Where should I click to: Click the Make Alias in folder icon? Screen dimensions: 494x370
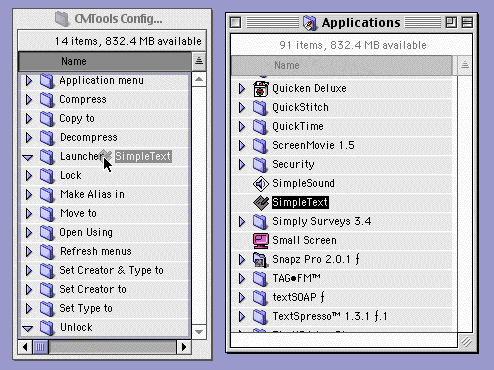click(x=47, y=195)
